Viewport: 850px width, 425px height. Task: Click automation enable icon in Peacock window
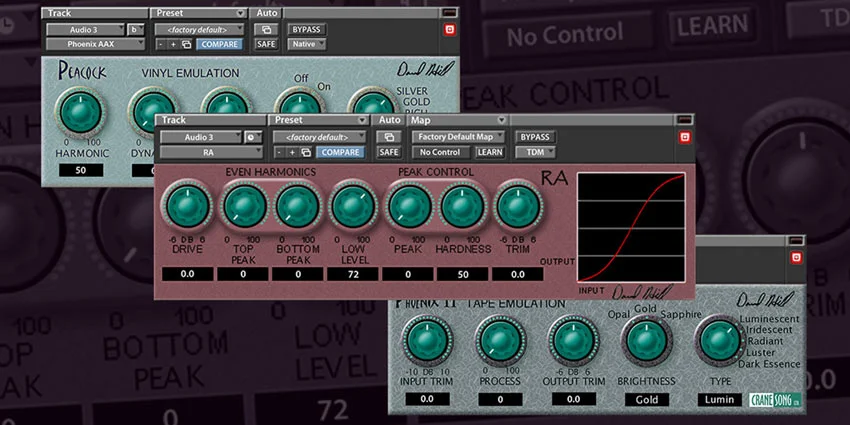pyautogui.click(x=266, y=29)
